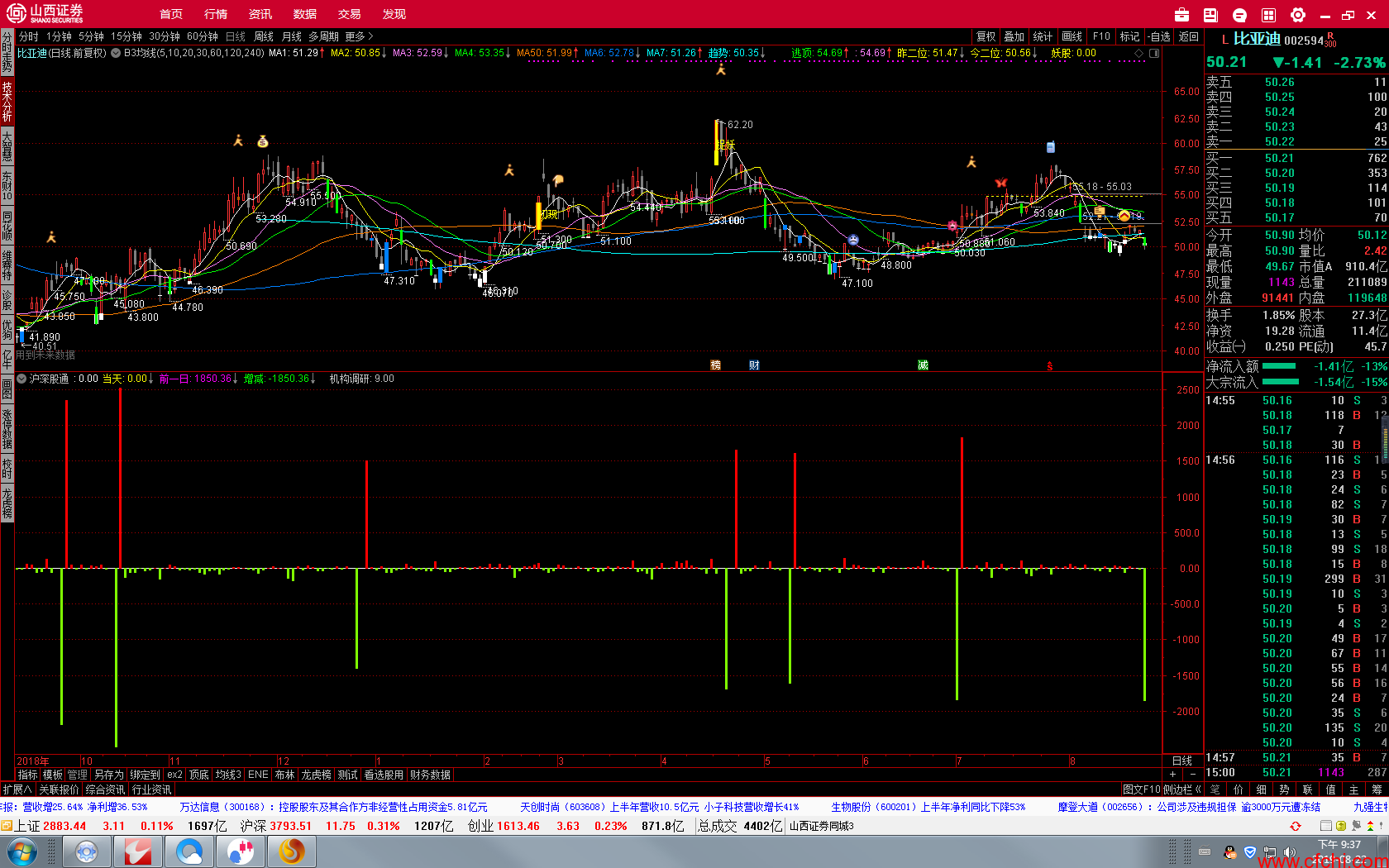Open the 交易 menu

(x=350, y=15)
